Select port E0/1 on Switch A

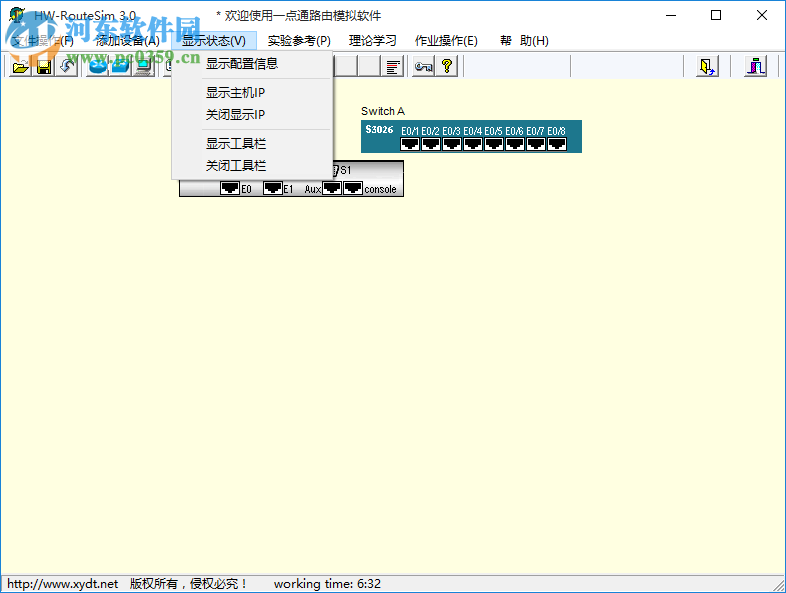(x=410, y=144)
